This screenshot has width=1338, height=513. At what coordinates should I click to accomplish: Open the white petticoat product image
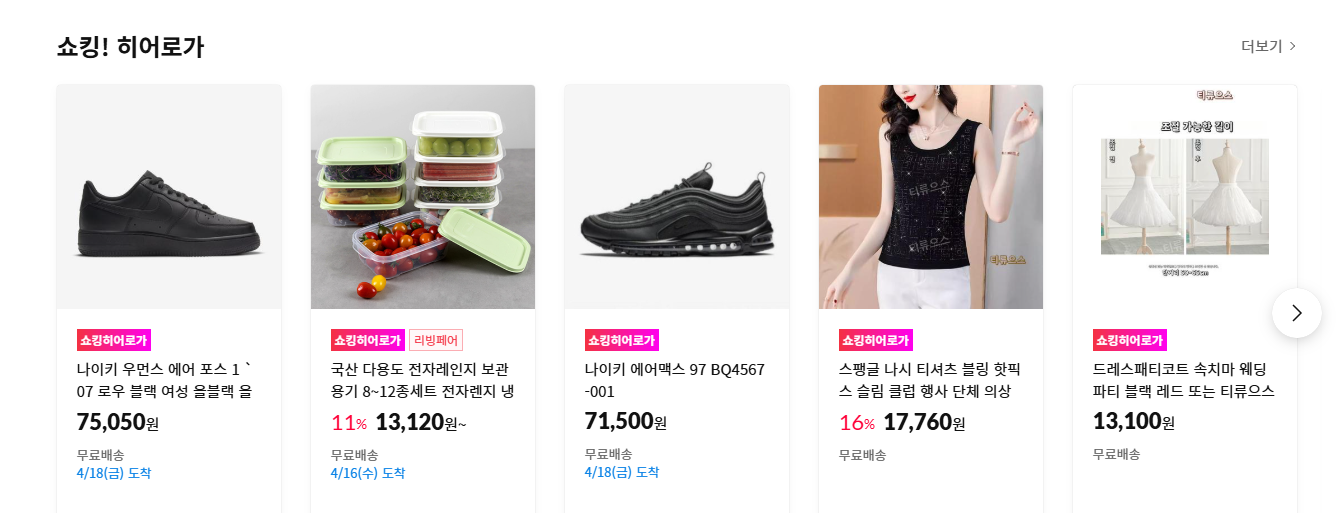pyautogui.click(x=1185, y=197)
